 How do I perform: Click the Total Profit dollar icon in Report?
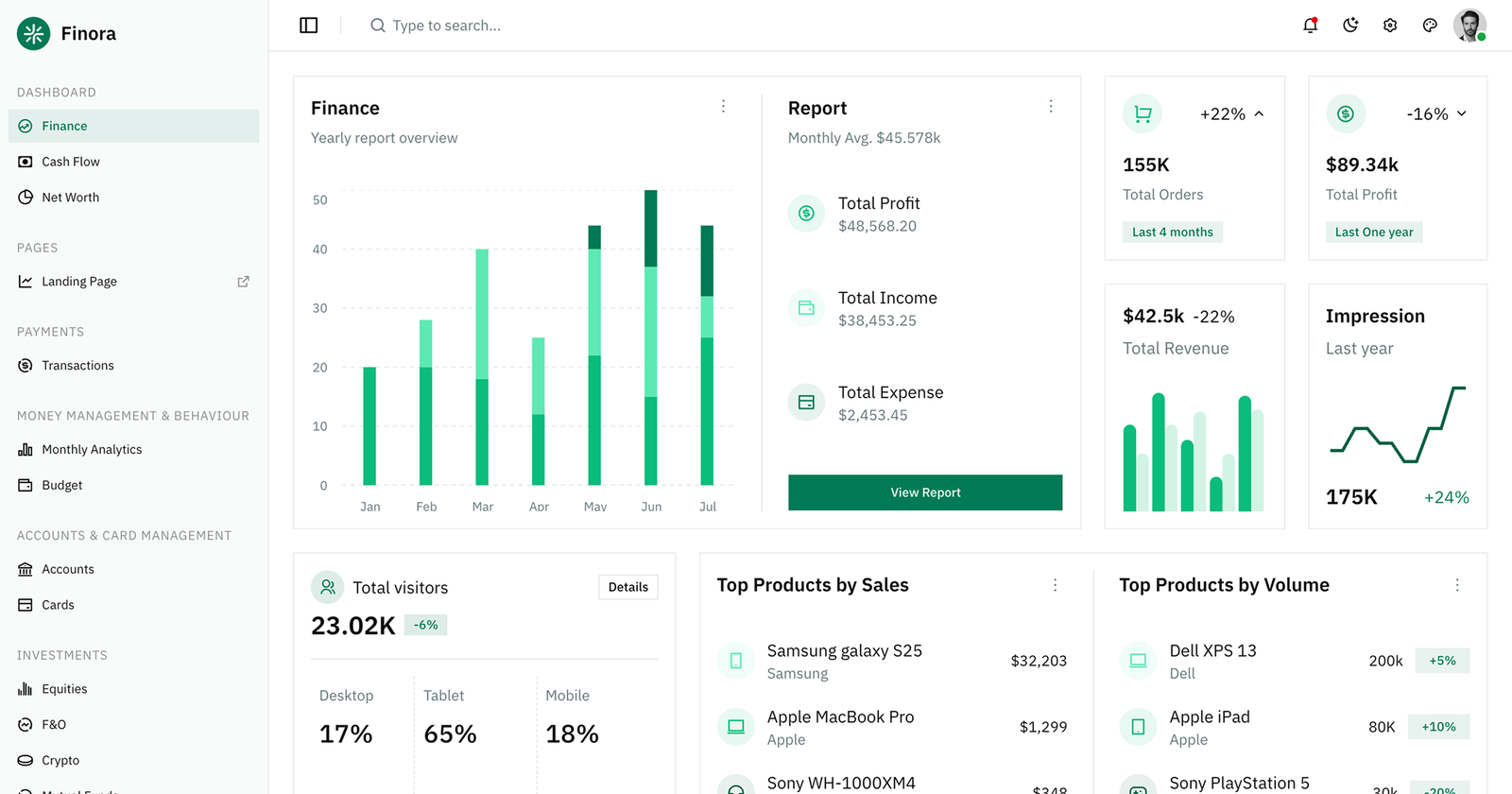pos(806,214)
